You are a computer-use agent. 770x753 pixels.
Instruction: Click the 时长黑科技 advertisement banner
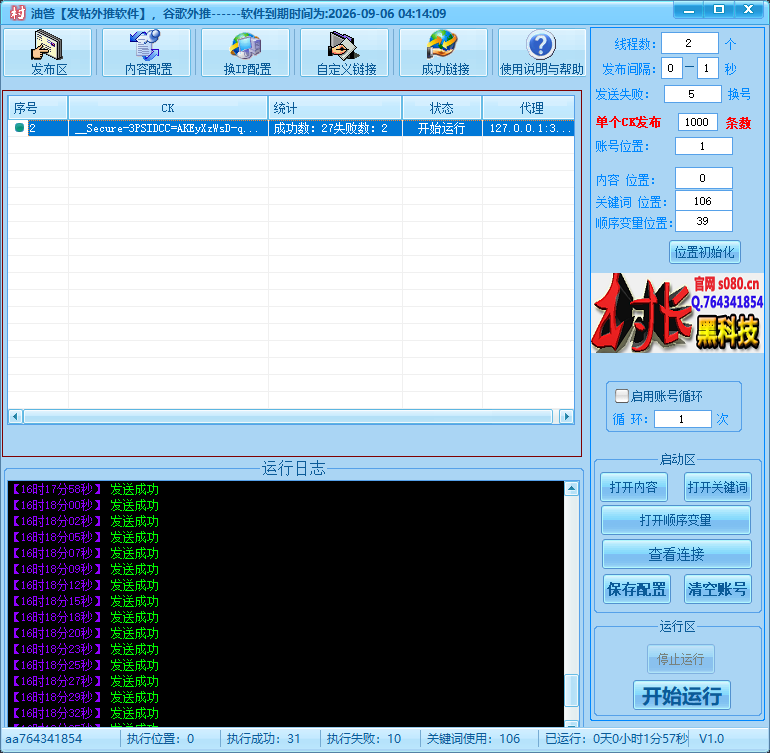[x=677, y=313]
